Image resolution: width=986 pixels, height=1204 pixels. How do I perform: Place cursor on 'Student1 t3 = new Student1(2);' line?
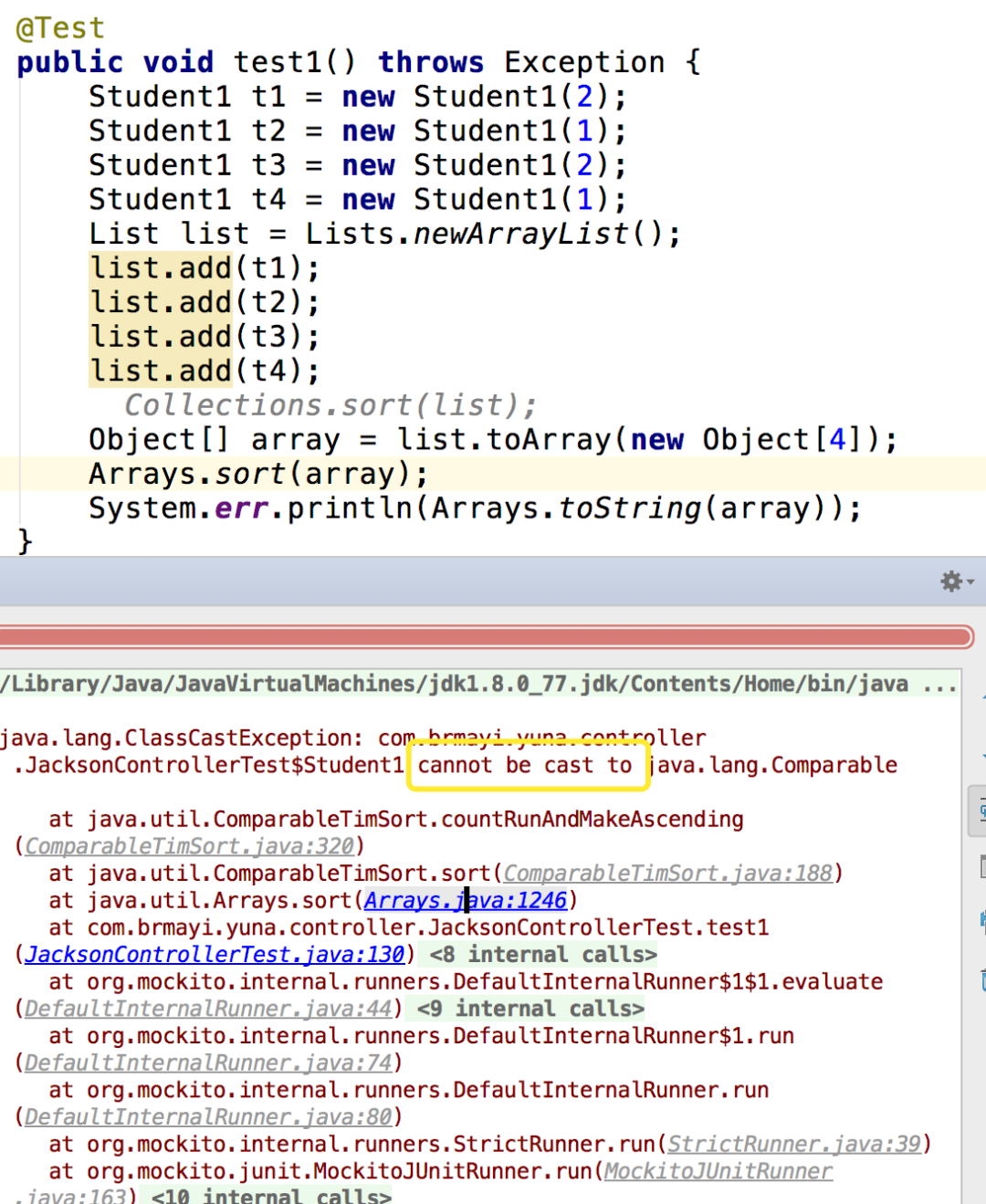click(x=357, y=165)
